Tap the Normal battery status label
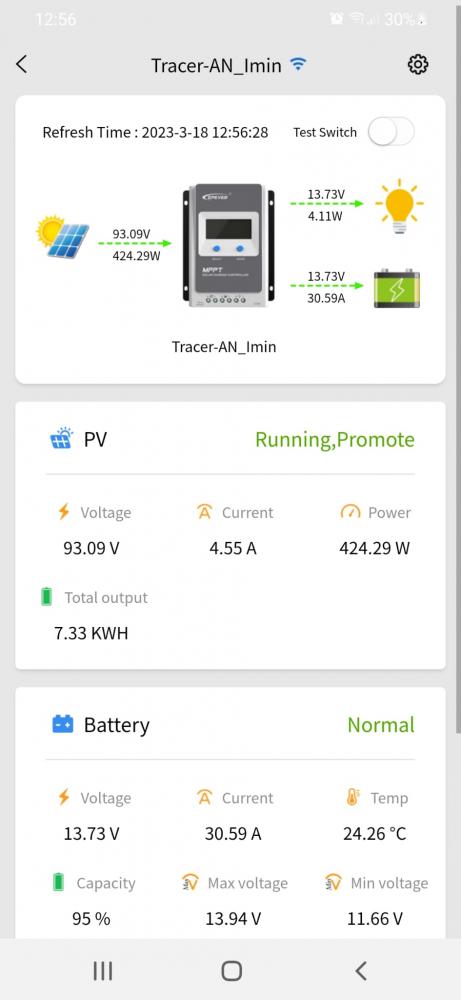This screenshot has height=1000, width=461. [x=381, y=724]
